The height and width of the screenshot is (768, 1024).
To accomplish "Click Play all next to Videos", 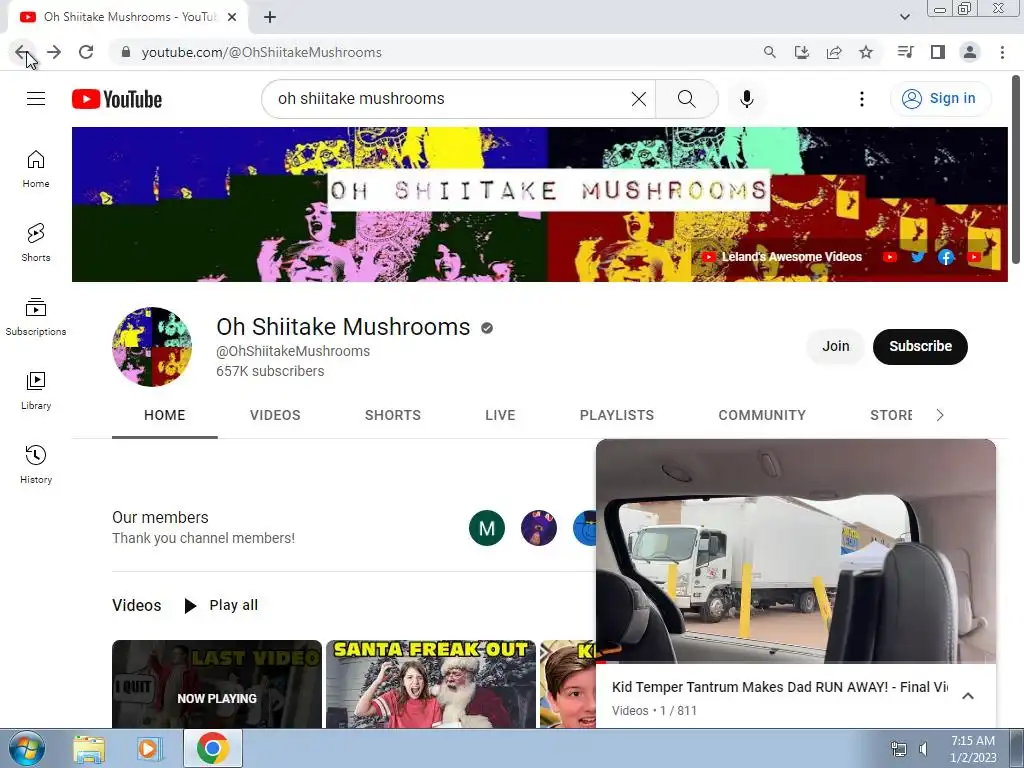I will (221, 605).
